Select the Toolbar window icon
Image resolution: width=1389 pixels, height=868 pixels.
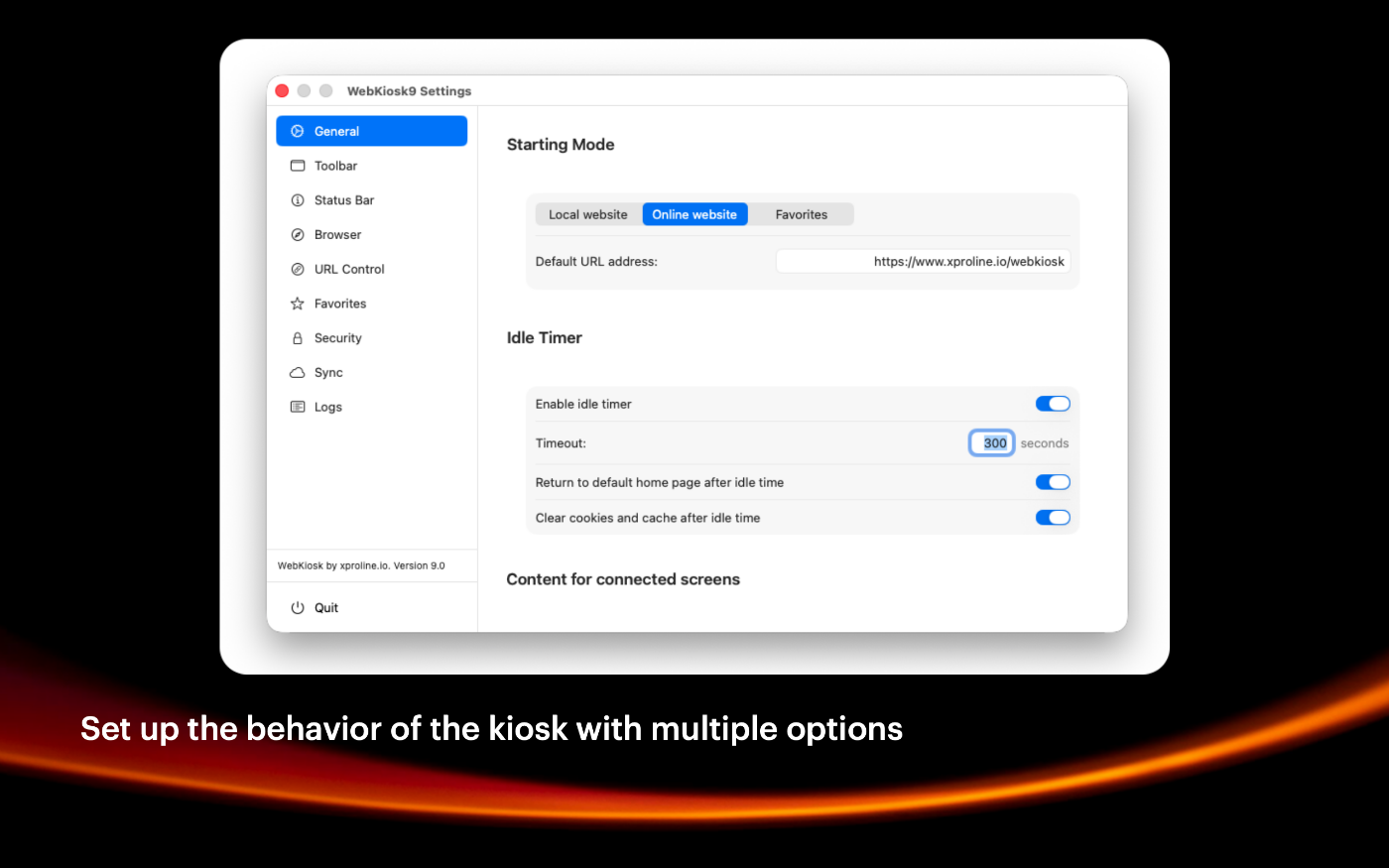(x=298, y=166)
